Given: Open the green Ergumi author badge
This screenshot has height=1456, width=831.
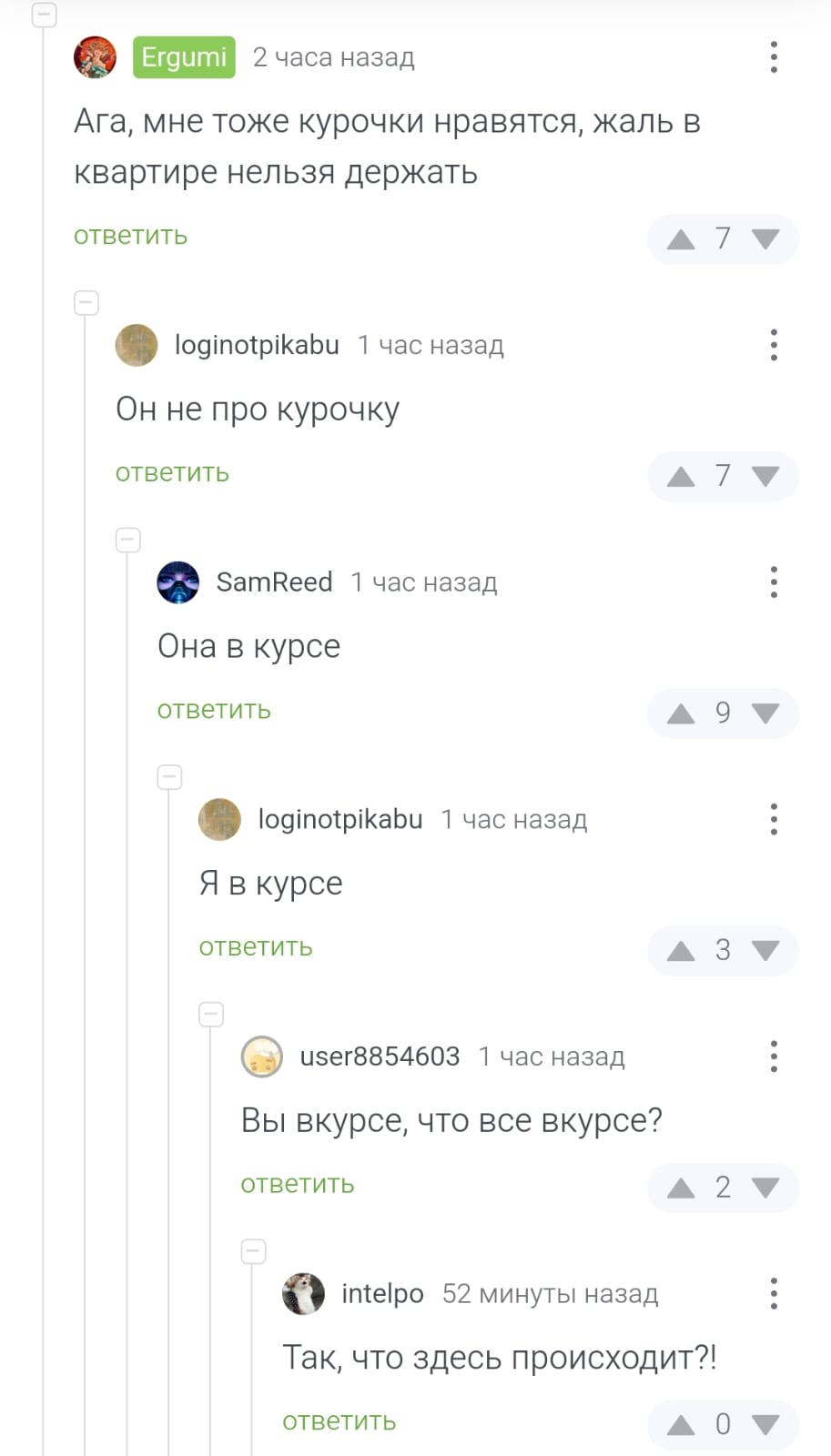Looking at the screenshot, I should 184,57.
